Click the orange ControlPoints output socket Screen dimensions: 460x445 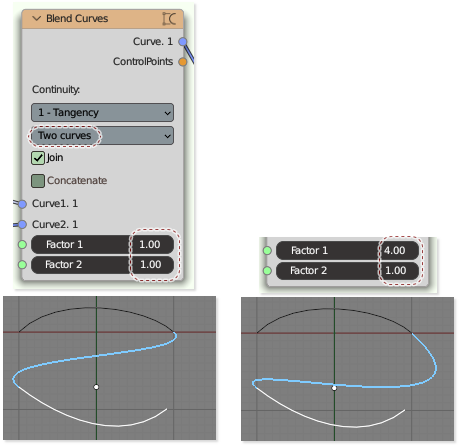click(182, 62)
